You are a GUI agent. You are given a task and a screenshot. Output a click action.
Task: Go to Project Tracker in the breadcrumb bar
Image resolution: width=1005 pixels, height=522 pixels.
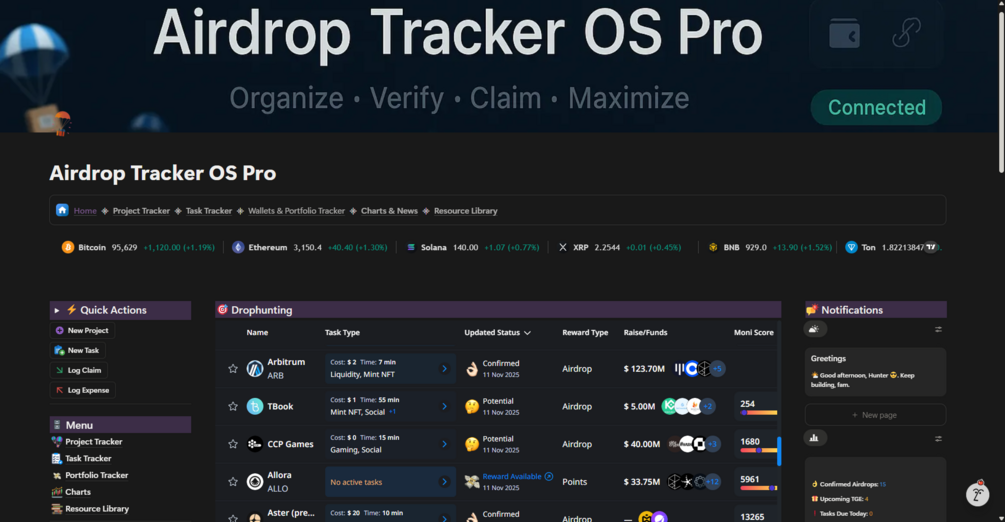point(141,210)
